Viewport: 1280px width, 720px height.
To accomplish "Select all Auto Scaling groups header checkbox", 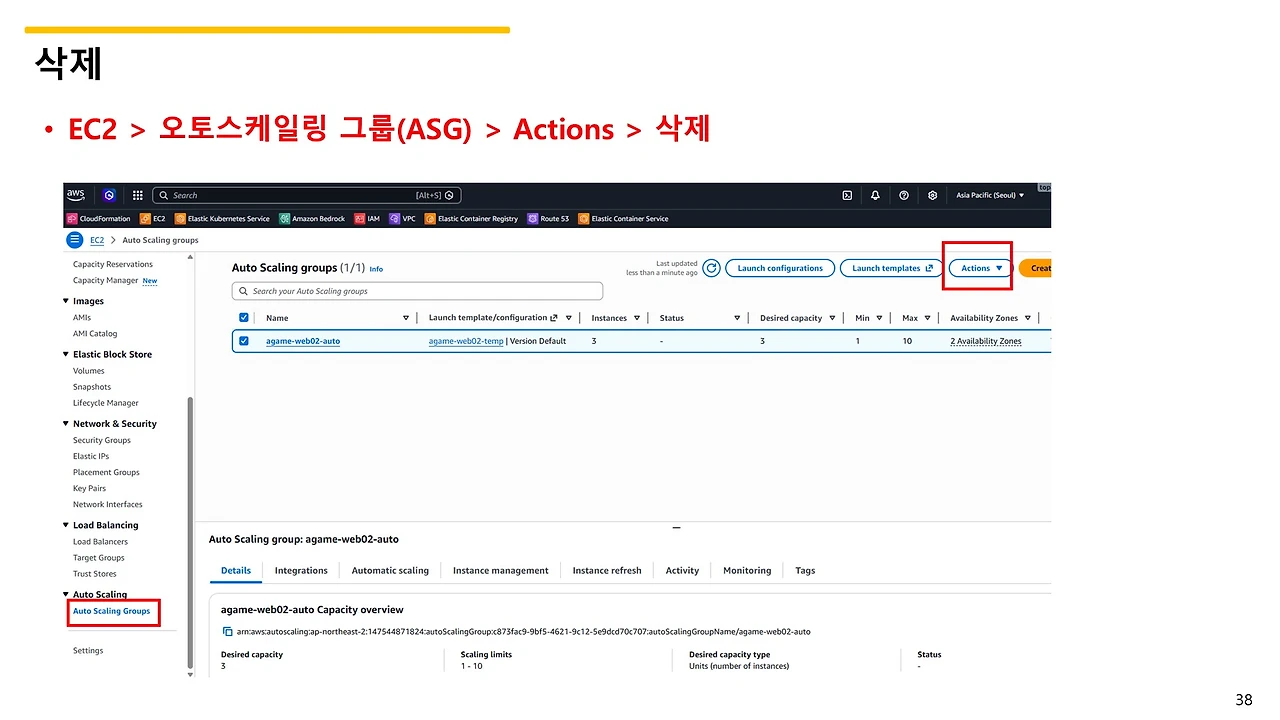I will click(x=244, y=318).
